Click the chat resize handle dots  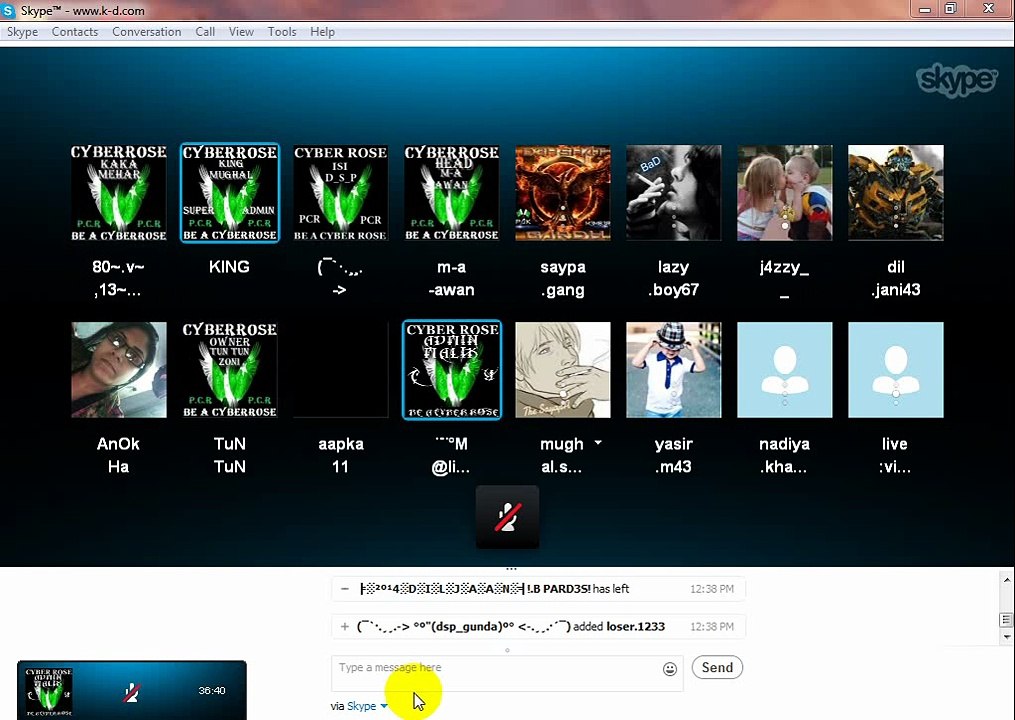click(511, 569)
